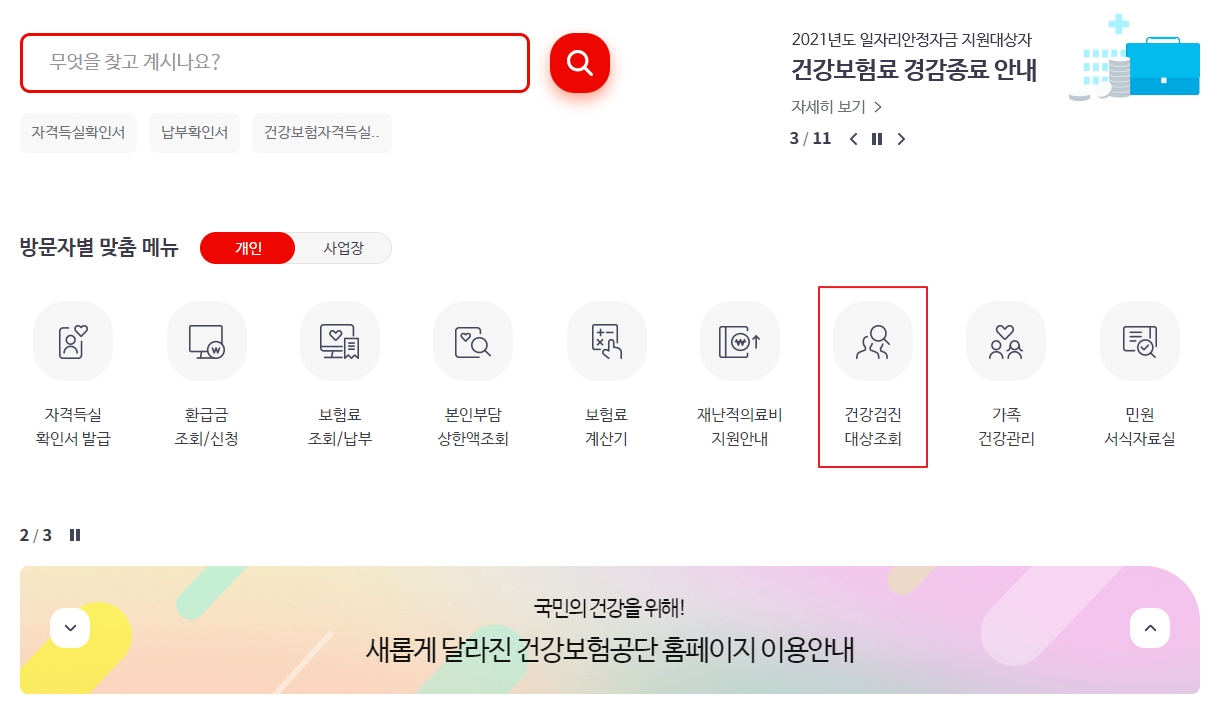
Task: Click the up chevron on bottom banner
Action: [1150, 628]
